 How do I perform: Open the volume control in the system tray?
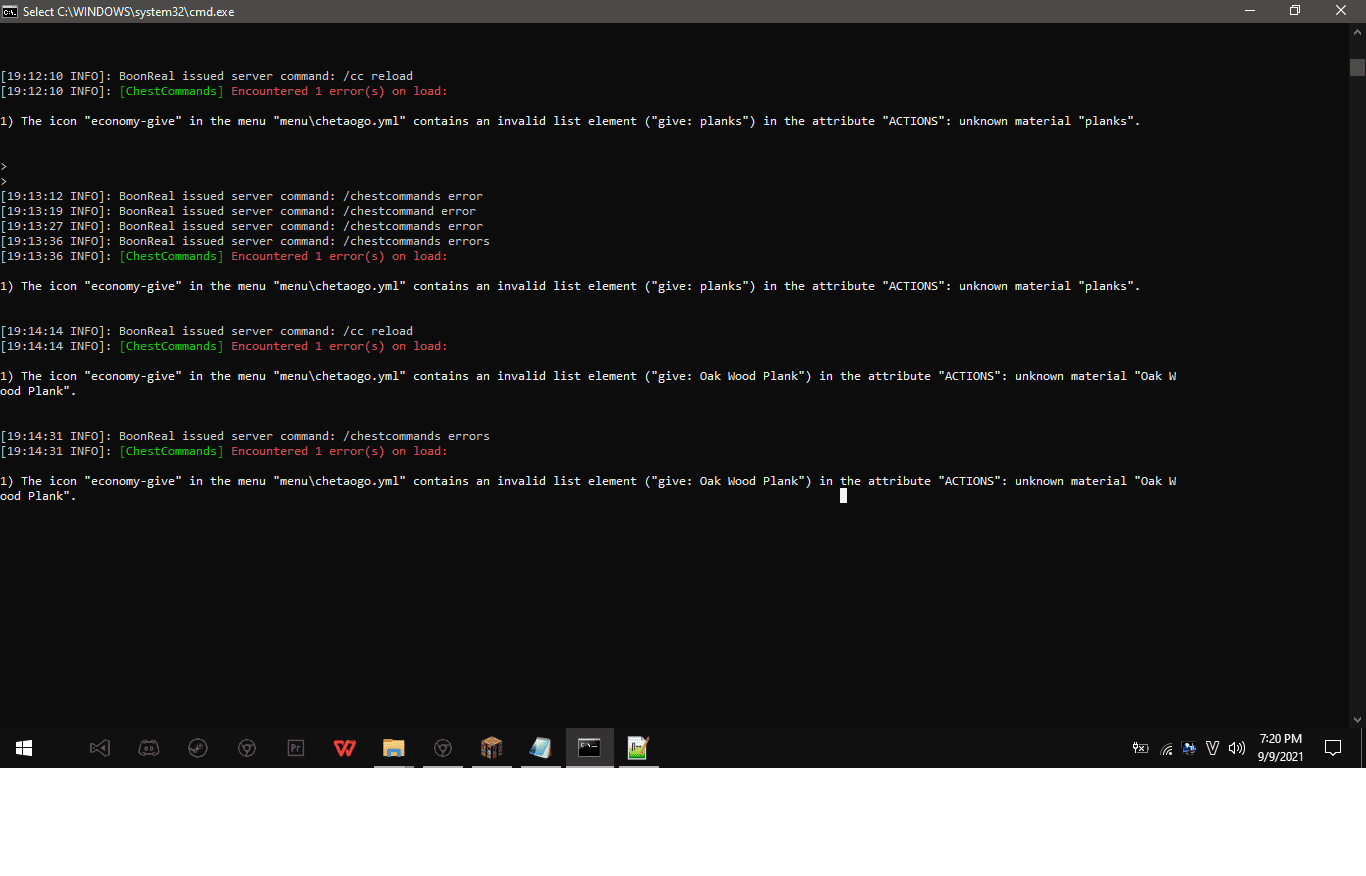tap(1236, 748)
